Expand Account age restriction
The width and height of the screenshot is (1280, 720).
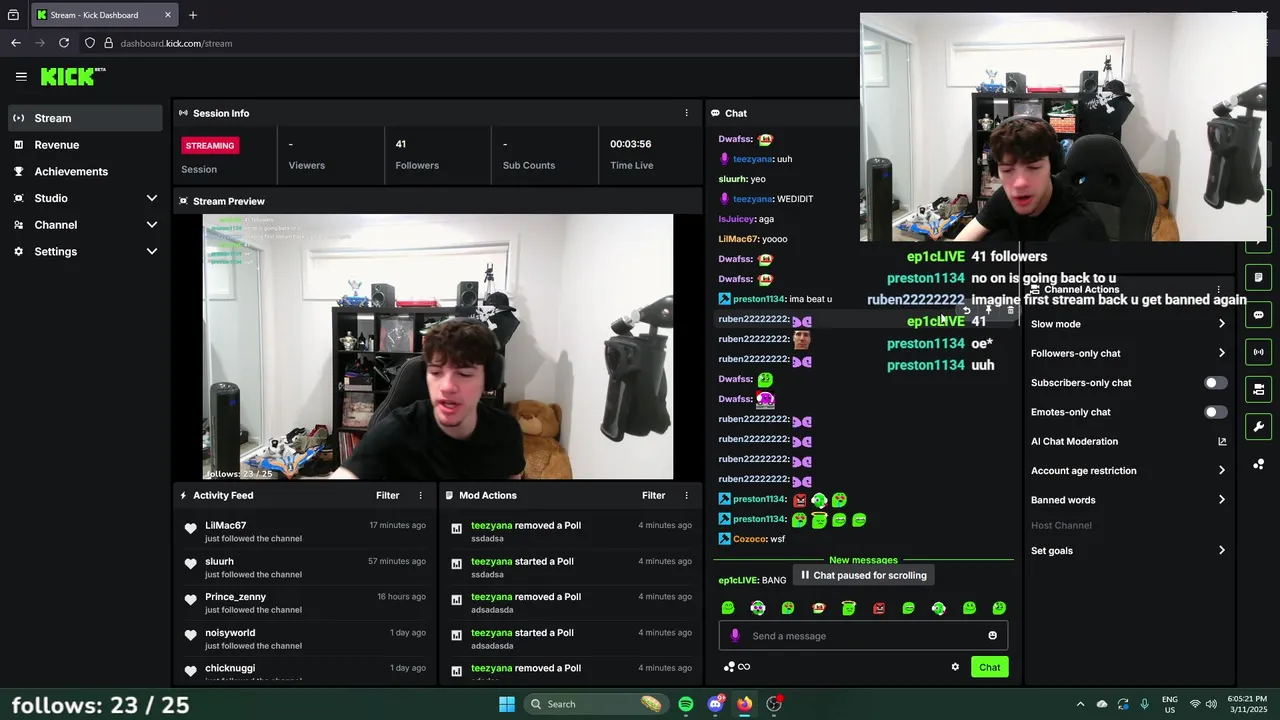coord(1128,470)
